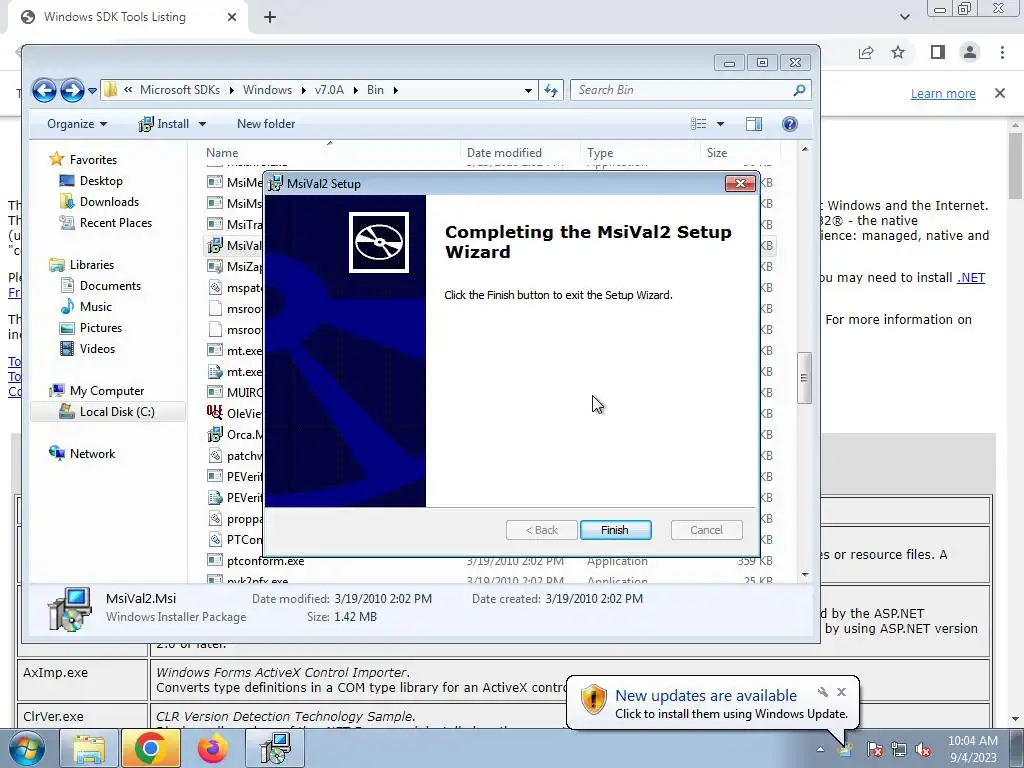This screenshot has width=1024, height=768.
Task: Click the disabled Back button in wizard
Action: point(541,530)
